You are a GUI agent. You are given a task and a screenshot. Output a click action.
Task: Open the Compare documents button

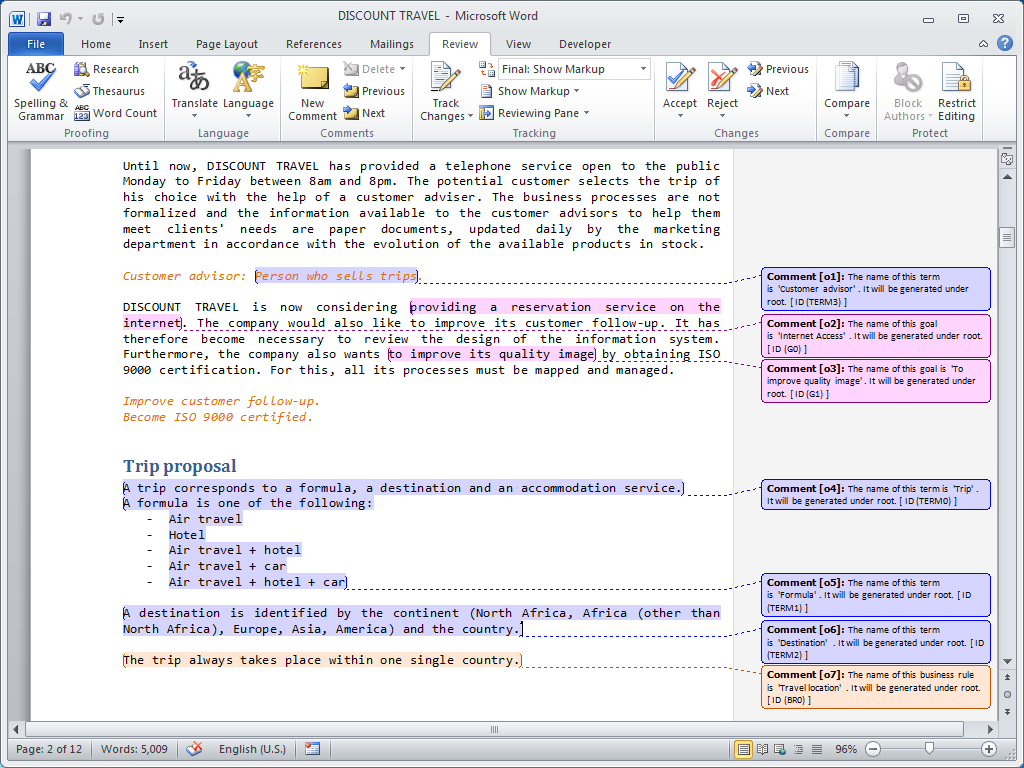coord(846,91)
